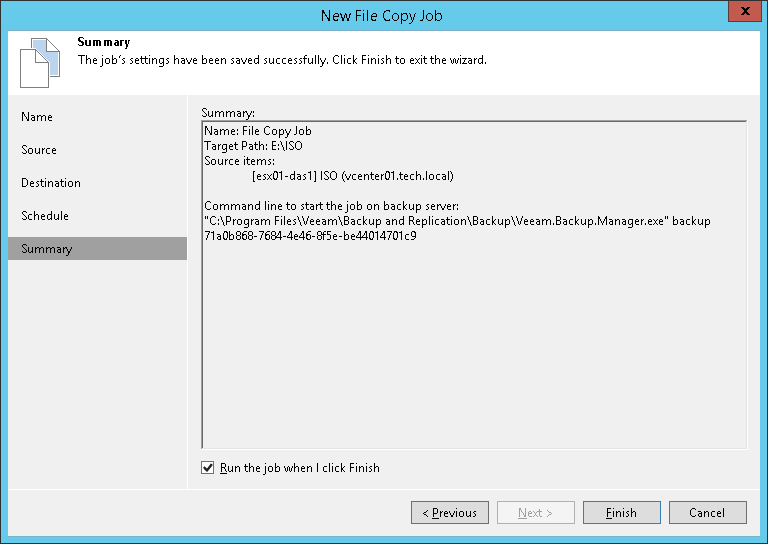Click the bold Summary heading at top

(103, 43)
